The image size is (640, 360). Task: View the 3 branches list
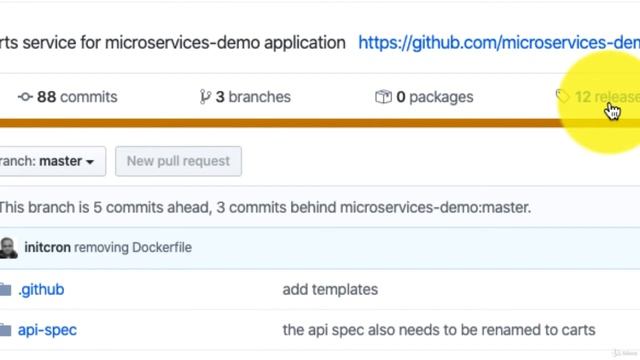pos(245,97)
